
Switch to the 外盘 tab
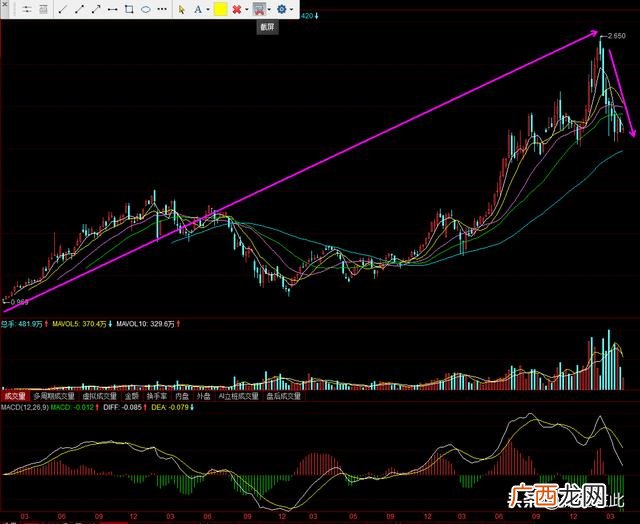204,396
